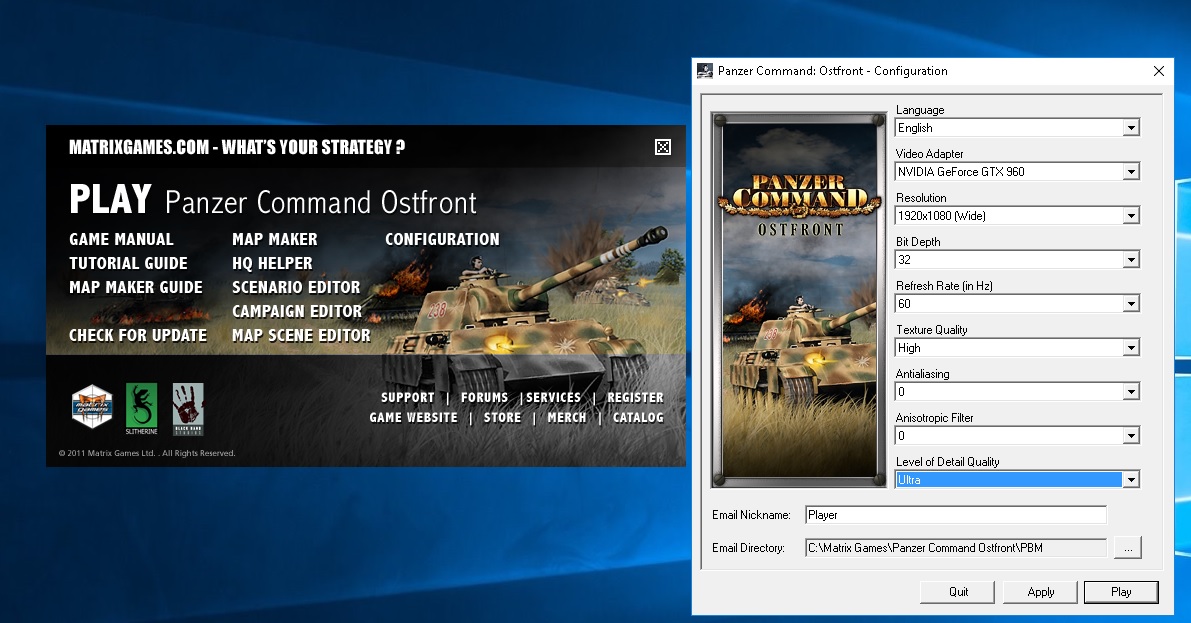Click the Apply button

click(1040, 592)
